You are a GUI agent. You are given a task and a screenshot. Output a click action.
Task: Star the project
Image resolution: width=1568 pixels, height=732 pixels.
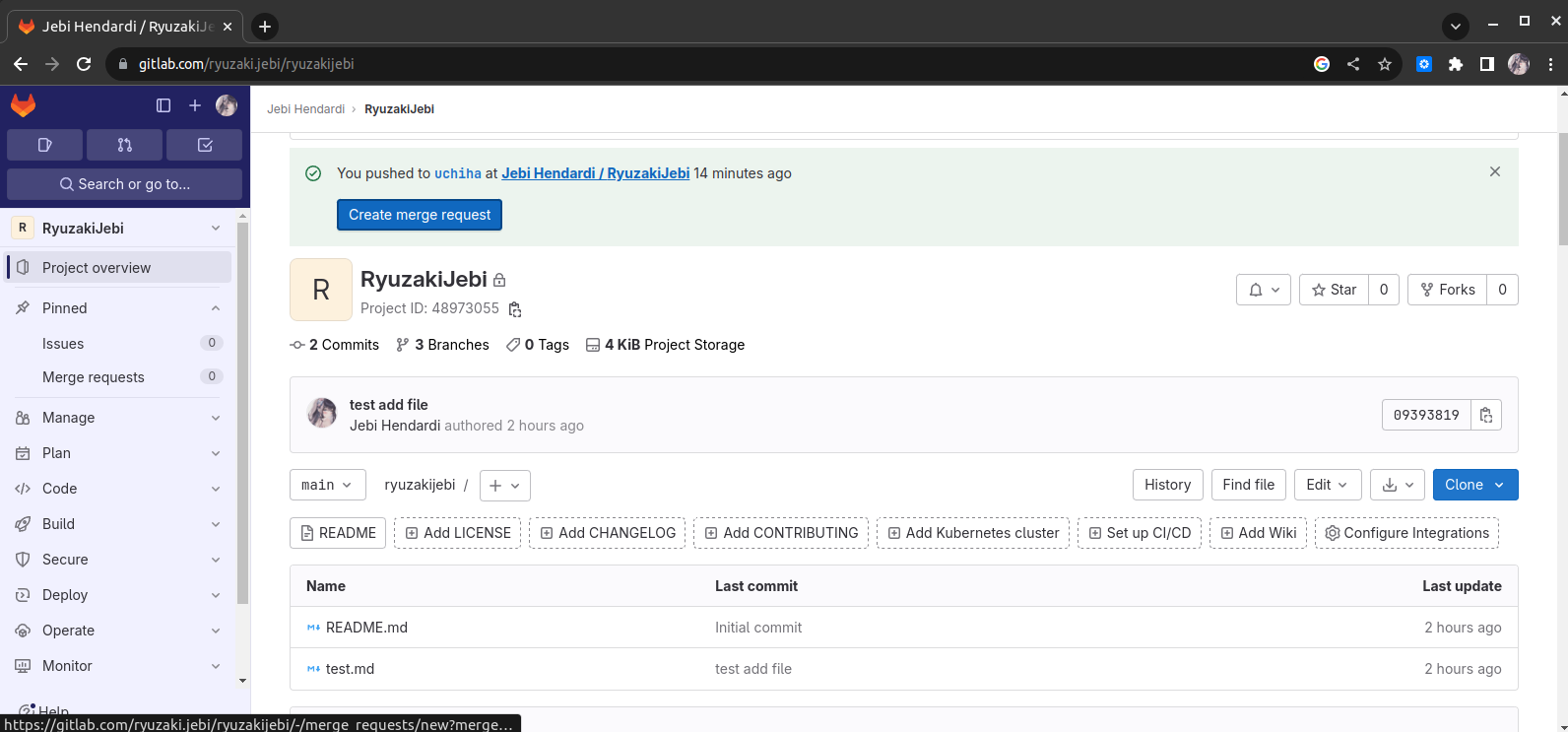click(1335, 290)
